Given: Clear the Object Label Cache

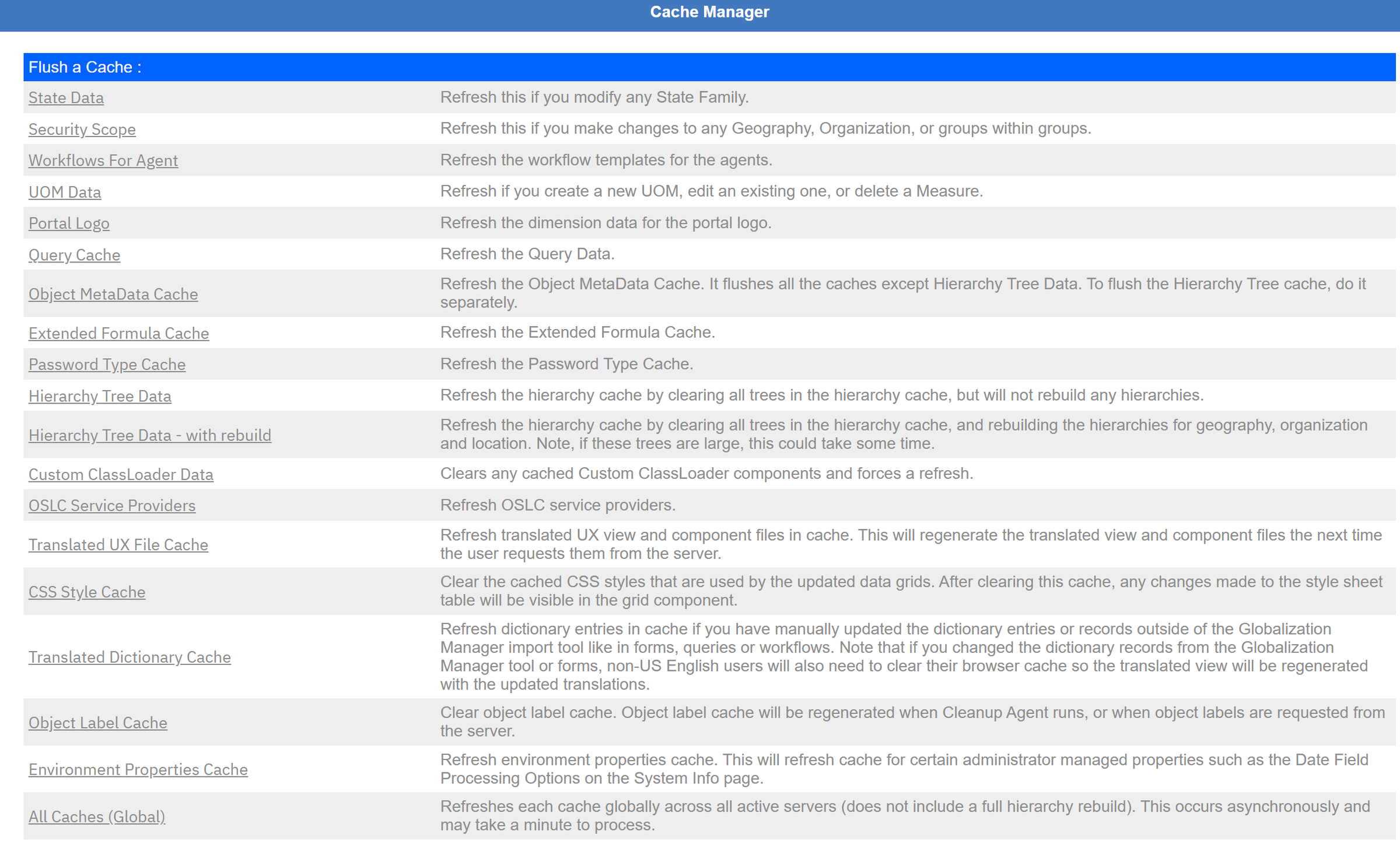Looking at the screenshot, I should [x=98, y=723].
